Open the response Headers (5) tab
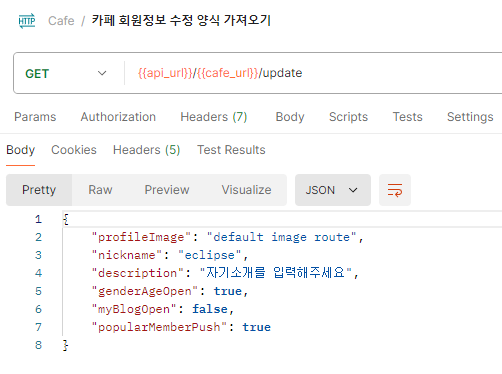Viewport: 502px width, 374px height. [x=146, y=150]
